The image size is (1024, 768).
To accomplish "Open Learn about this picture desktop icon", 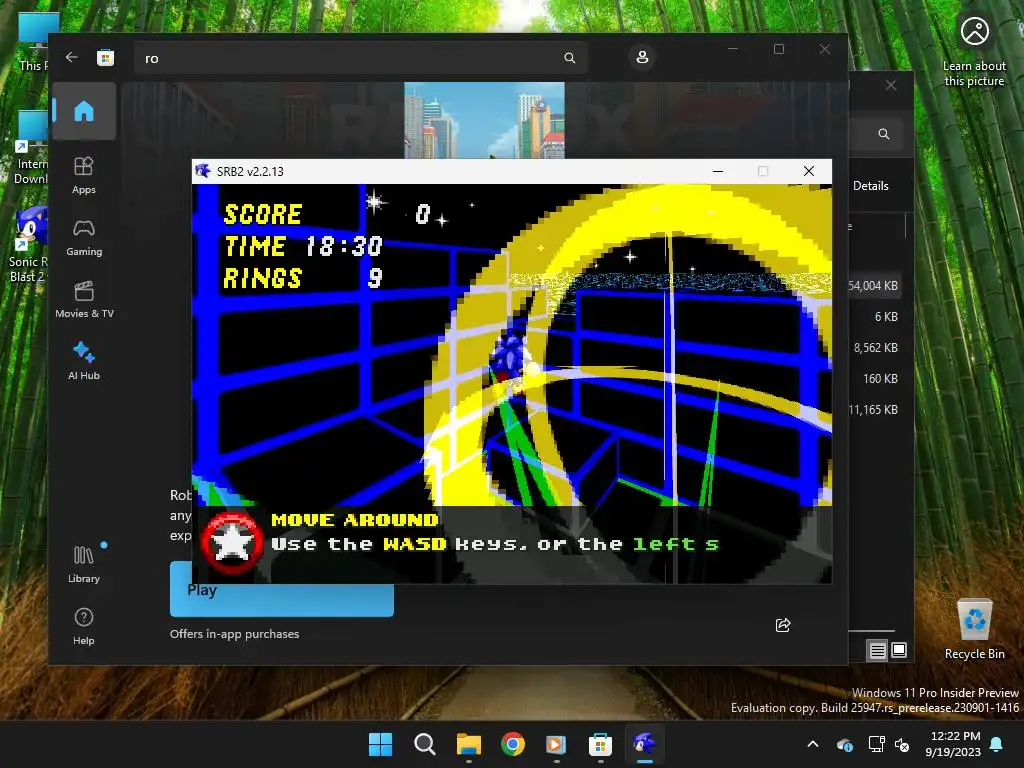I will (974, 51).
